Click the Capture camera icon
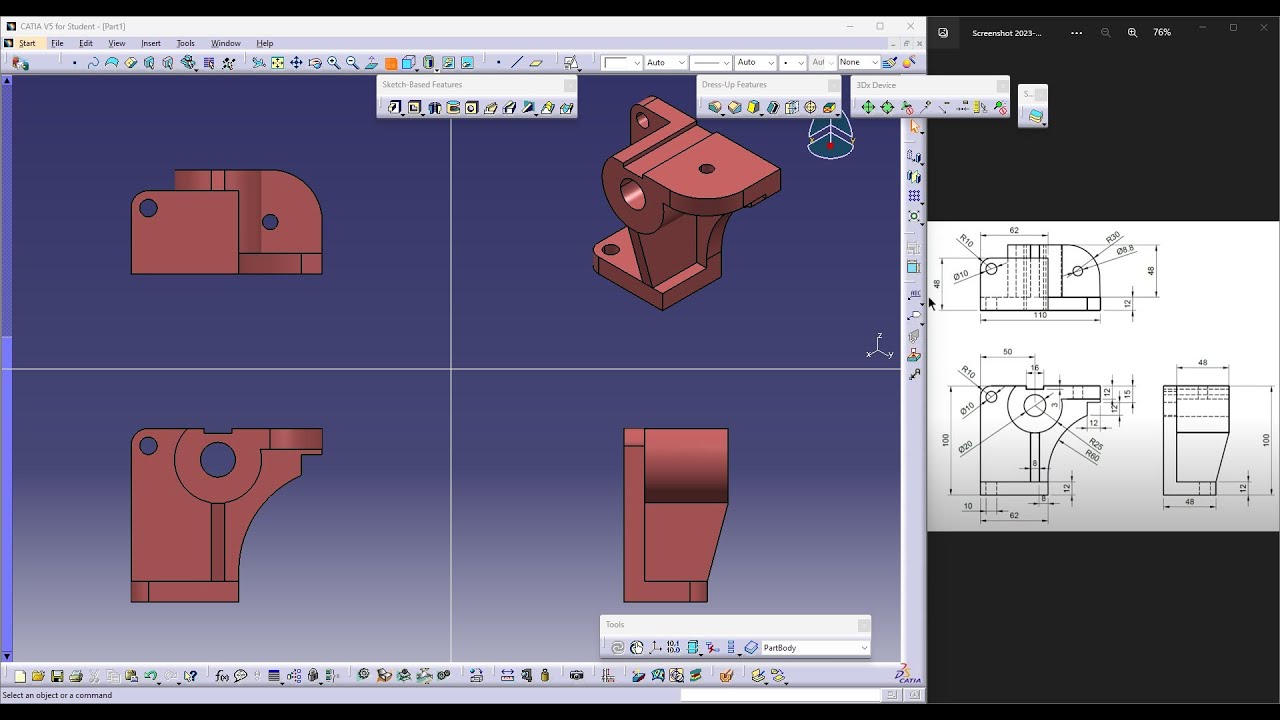The width and height of the screenshot is (1280, 720). pos(576,676)
